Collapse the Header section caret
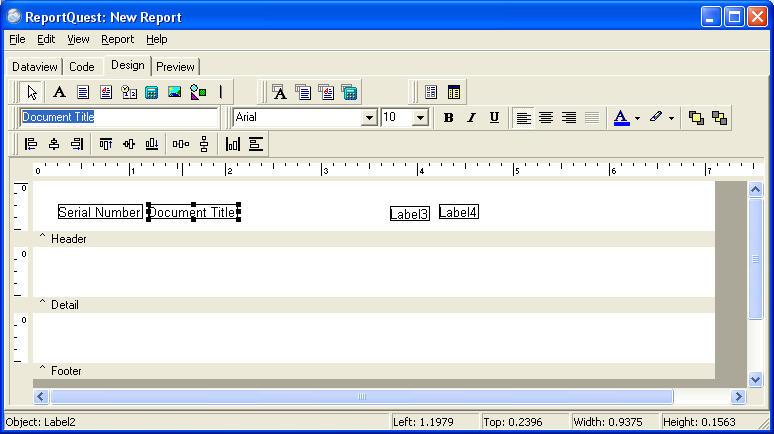Image resolution: width=774 pixels, height=434 pixels. point(42,237)
